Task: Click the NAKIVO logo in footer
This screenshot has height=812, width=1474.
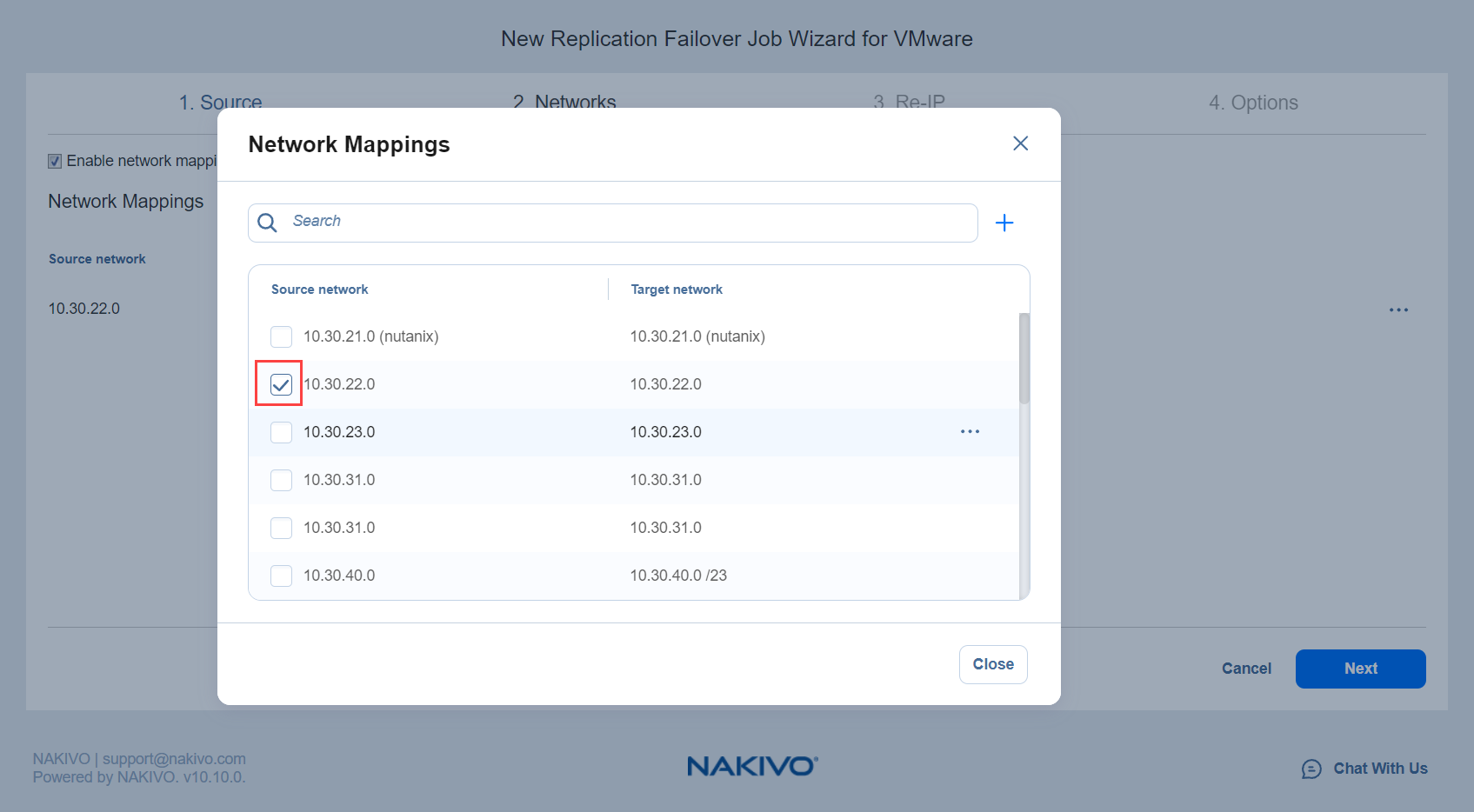Action: coord(752,766)
